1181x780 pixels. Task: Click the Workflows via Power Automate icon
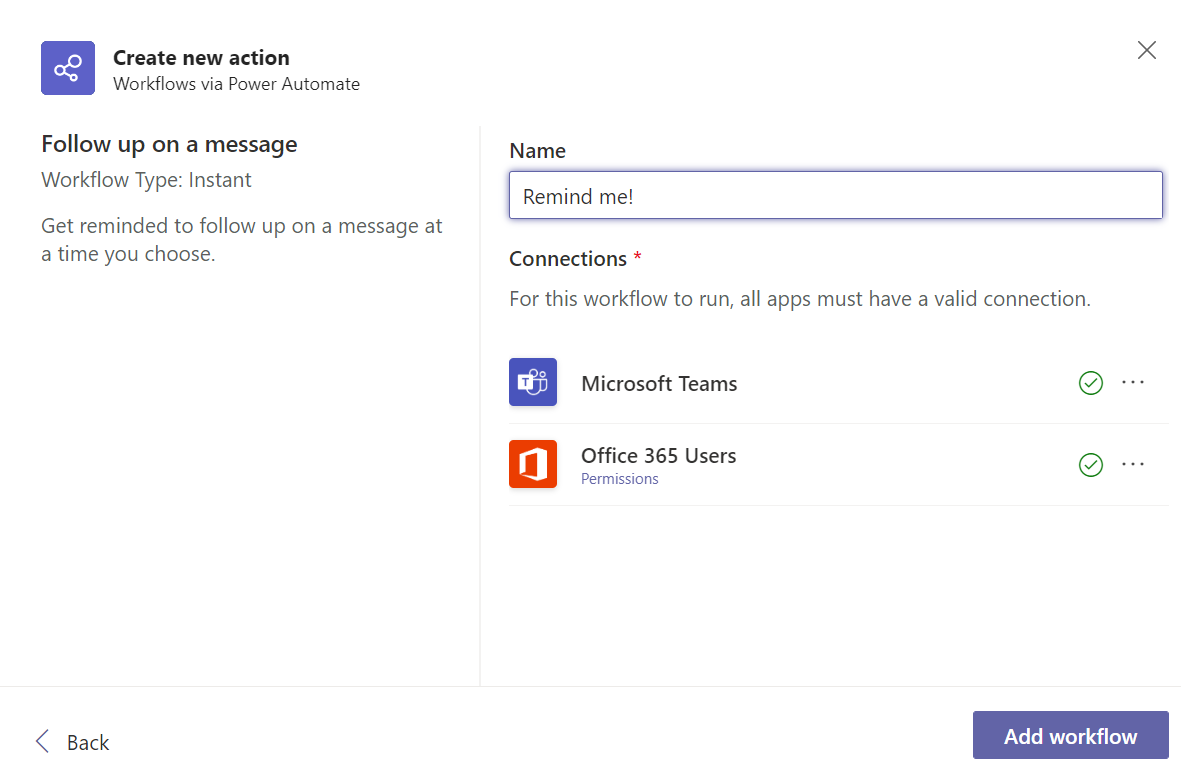[x=67, y=68]
